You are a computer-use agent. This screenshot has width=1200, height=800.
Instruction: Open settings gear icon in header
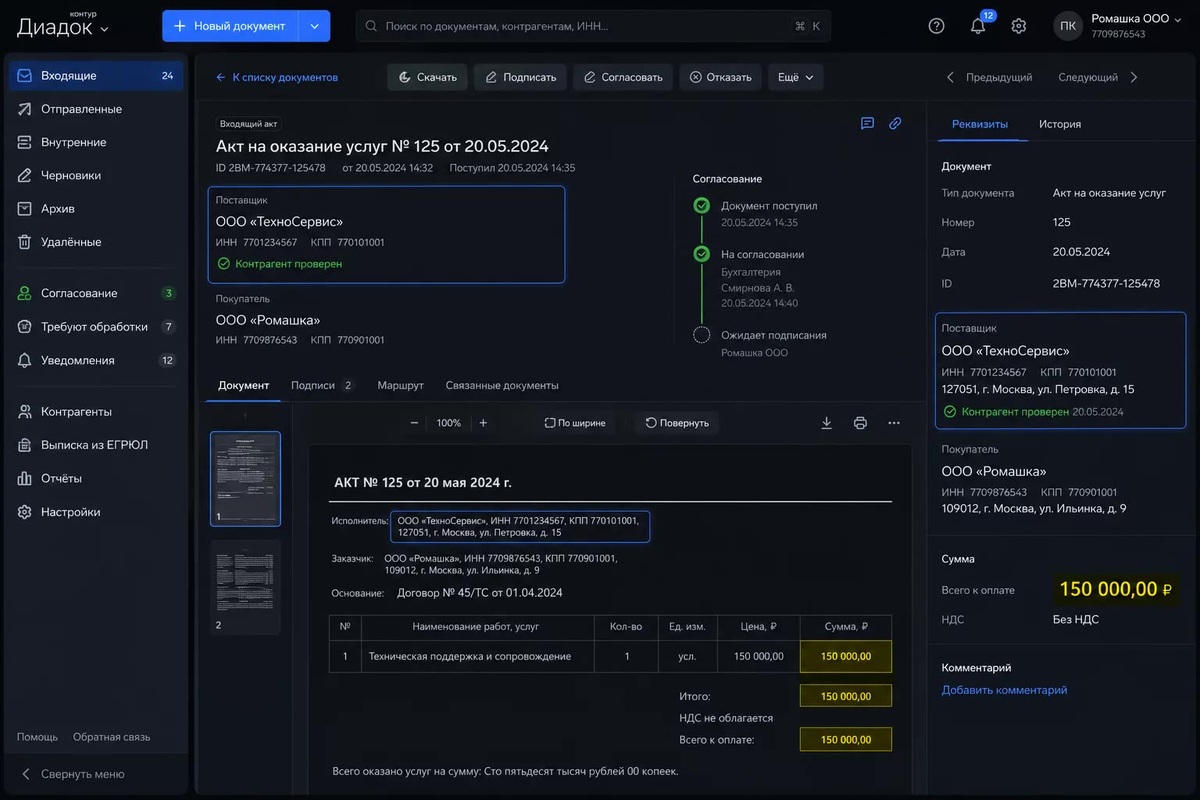(1018, 26)
